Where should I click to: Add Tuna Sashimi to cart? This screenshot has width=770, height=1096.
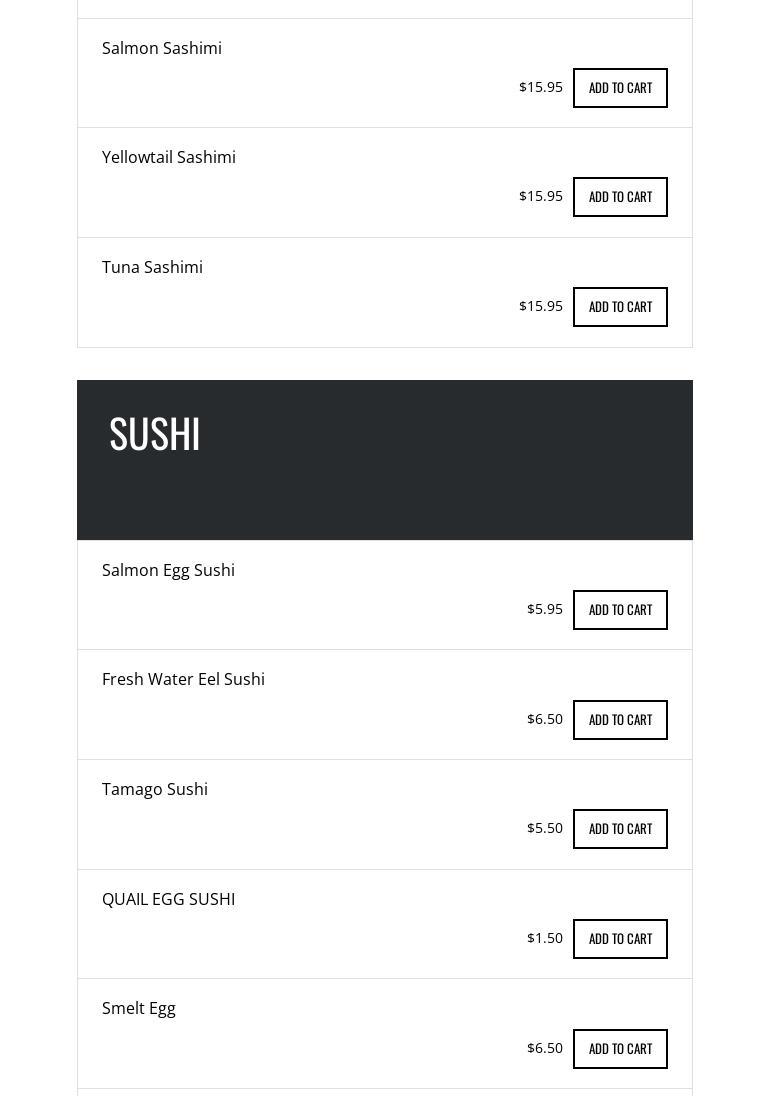click(x=620, y=307)
